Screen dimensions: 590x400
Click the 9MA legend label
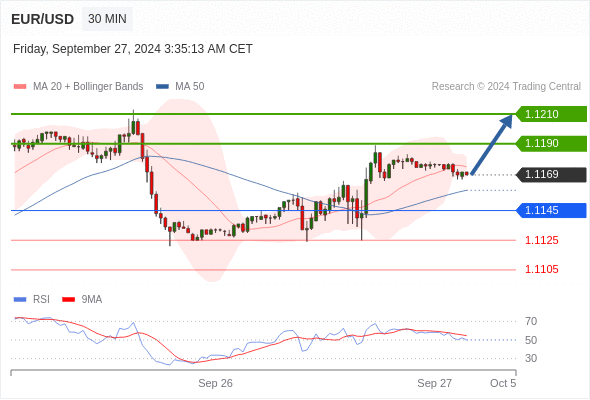[x=92, y=300]
